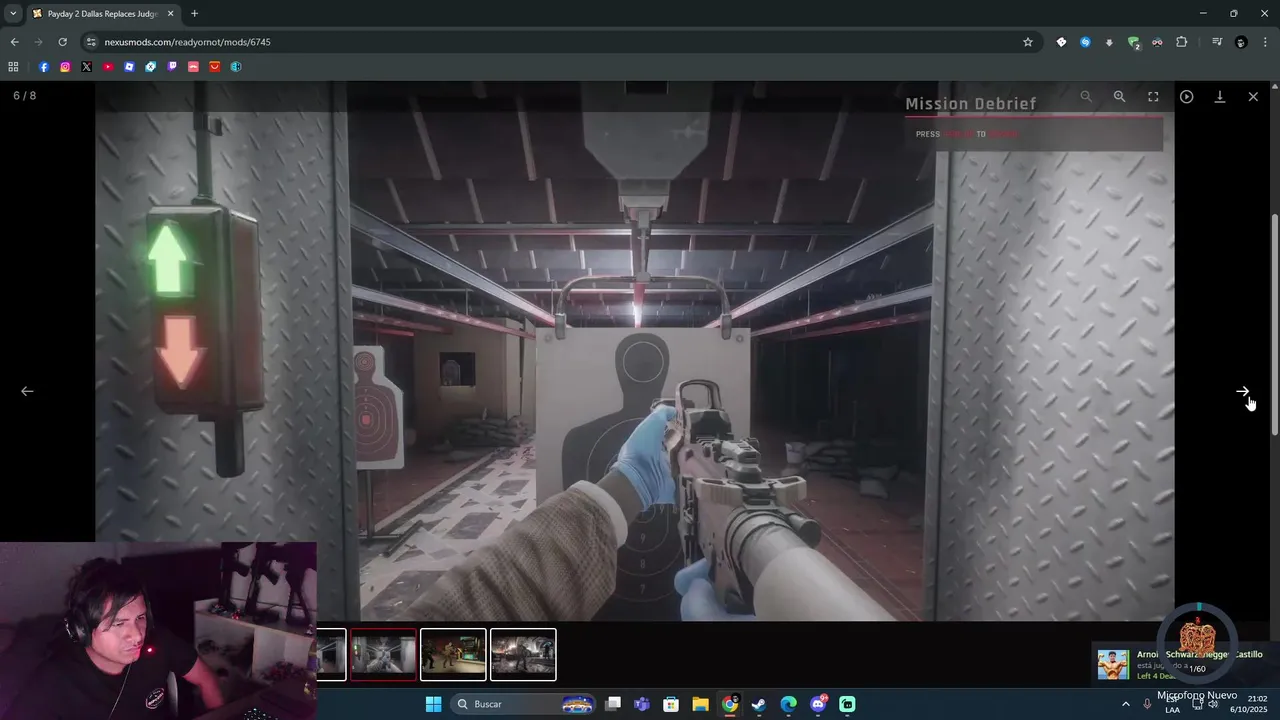Open the Payday 2 Dallas browser tab

(104, 14)
